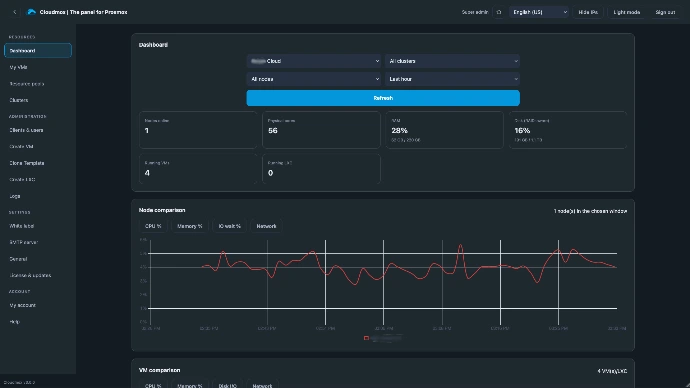Click the Running LXC card showing 0
The image size is (690, 388).
(321, 168)
